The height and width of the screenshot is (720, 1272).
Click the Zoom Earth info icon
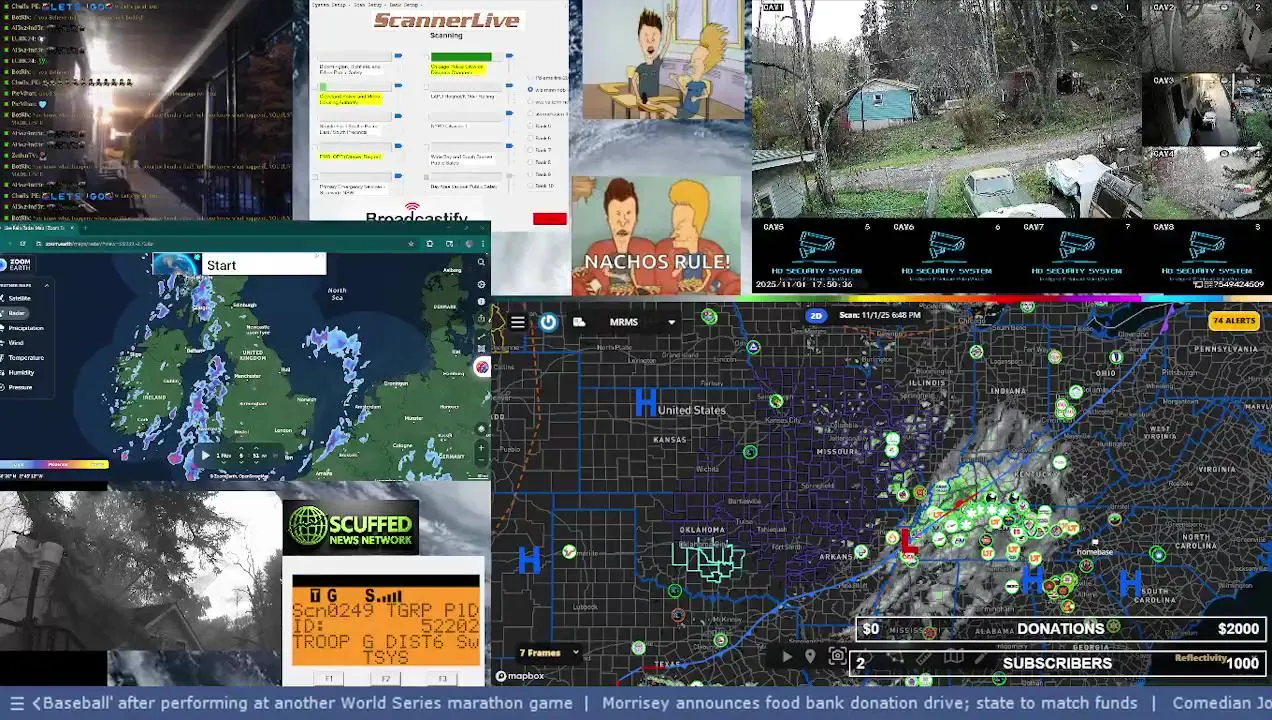(481, 302)
